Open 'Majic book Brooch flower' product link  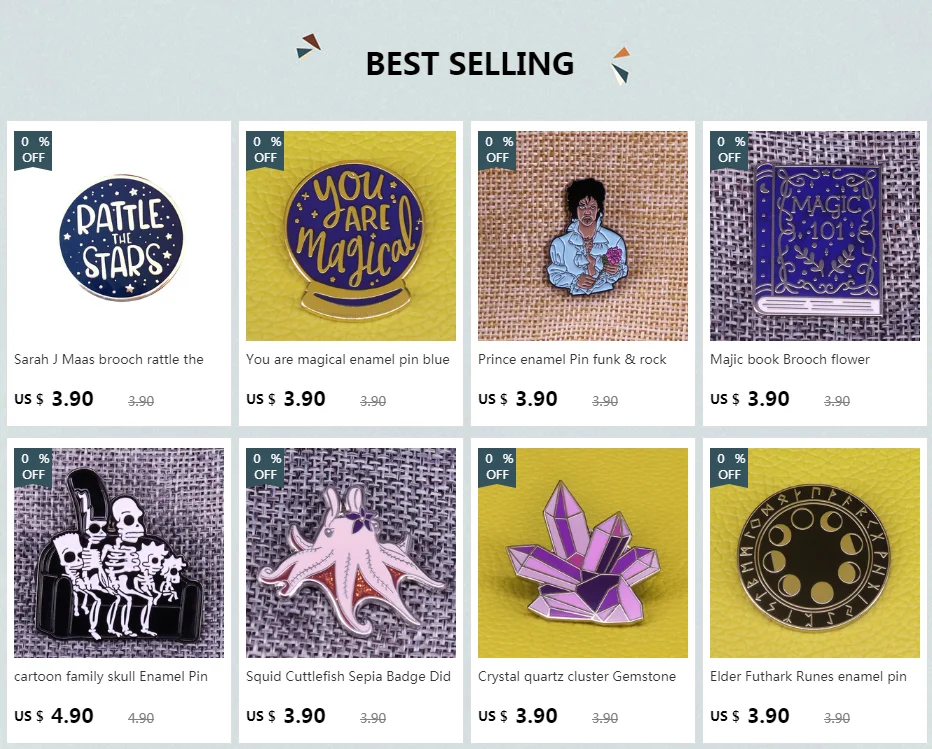click(790, 360)
